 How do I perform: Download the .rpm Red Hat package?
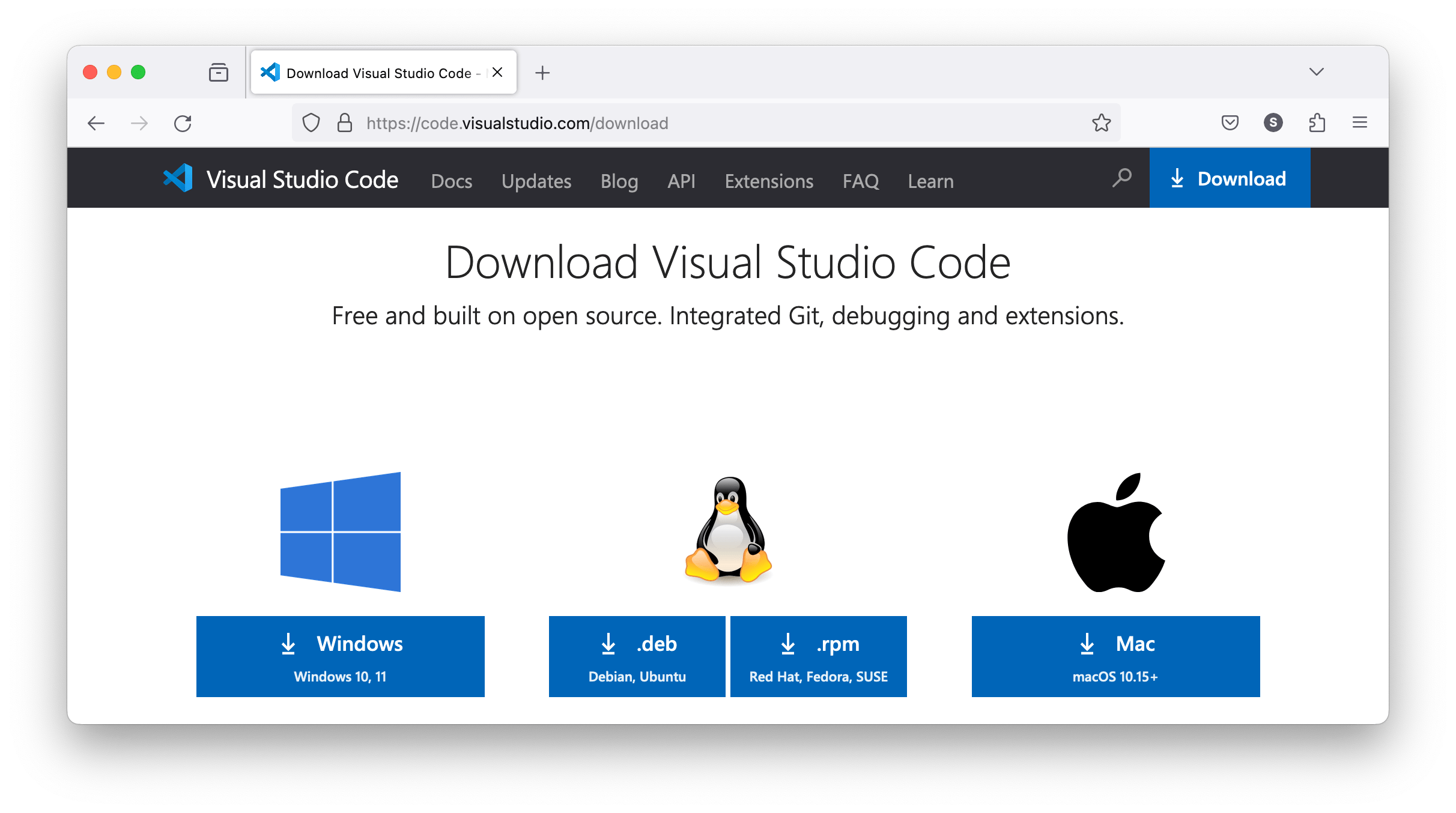[818, 656]
